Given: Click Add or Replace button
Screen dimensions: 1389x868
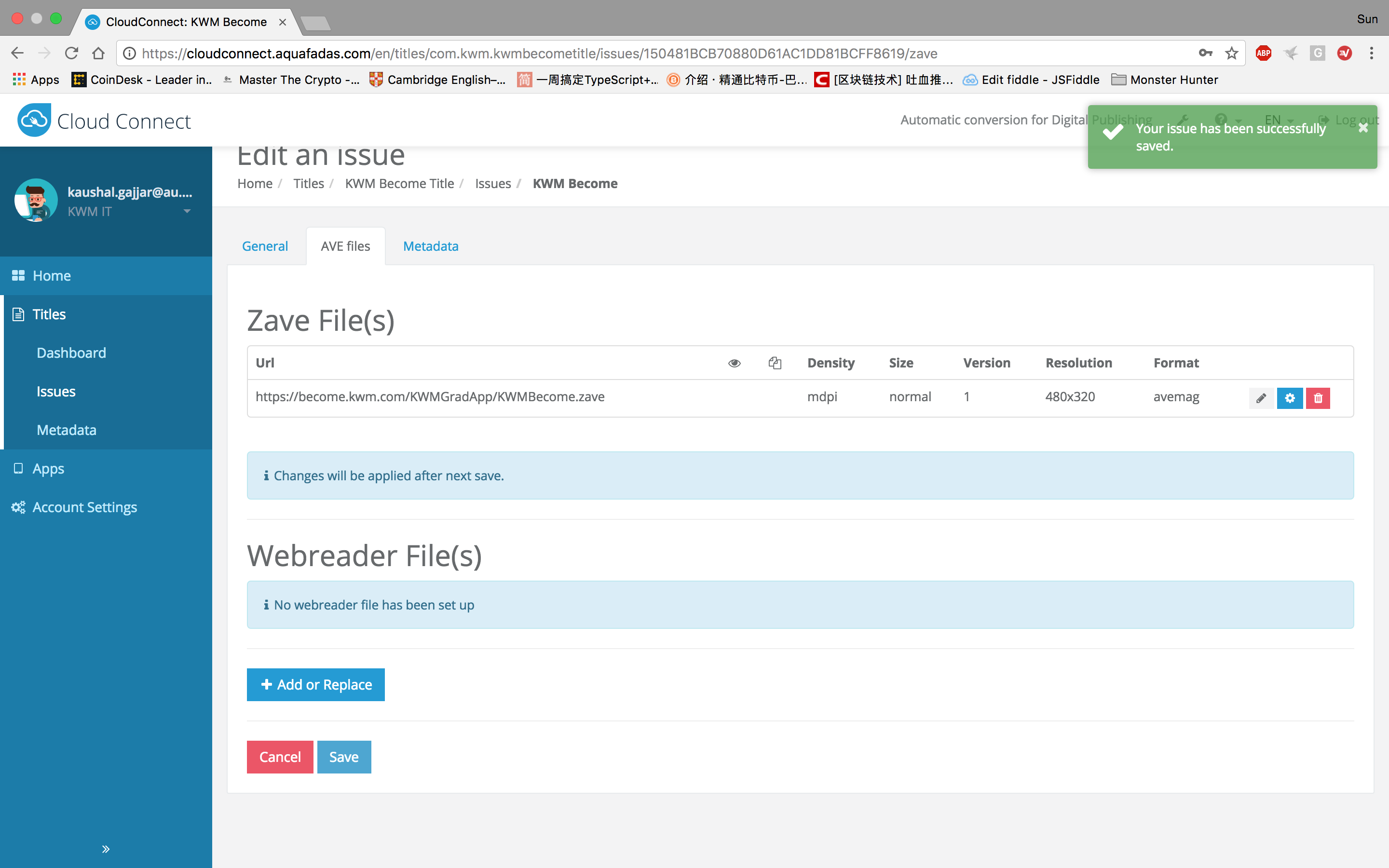Looking at the screenshot, I should coord(316,684).
